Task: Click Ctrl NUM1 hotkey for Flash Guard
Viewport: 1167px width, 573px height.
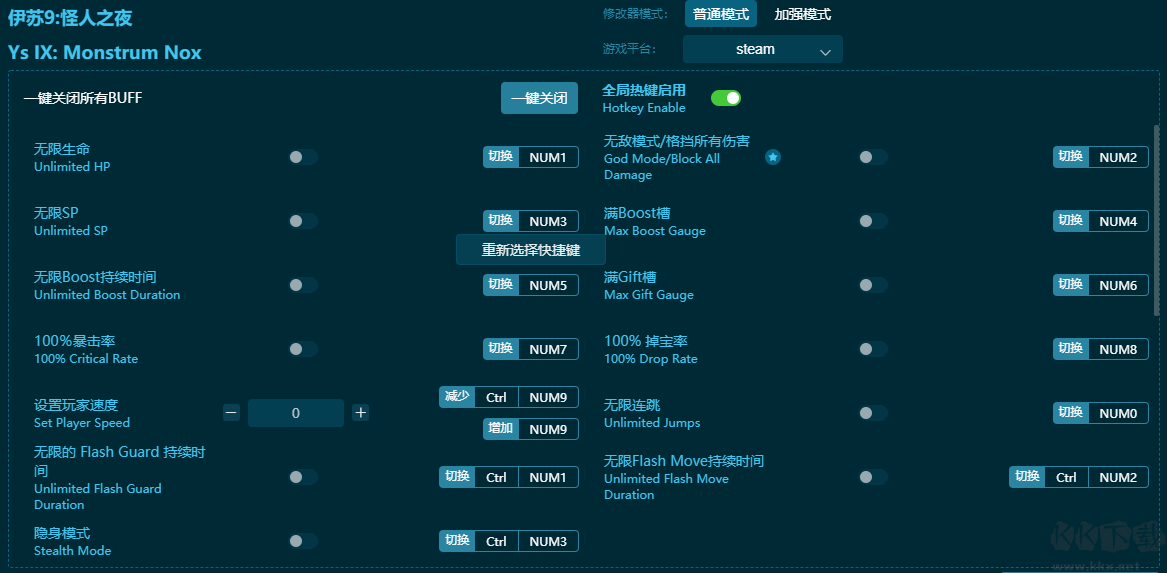Action: coord(508,477)
